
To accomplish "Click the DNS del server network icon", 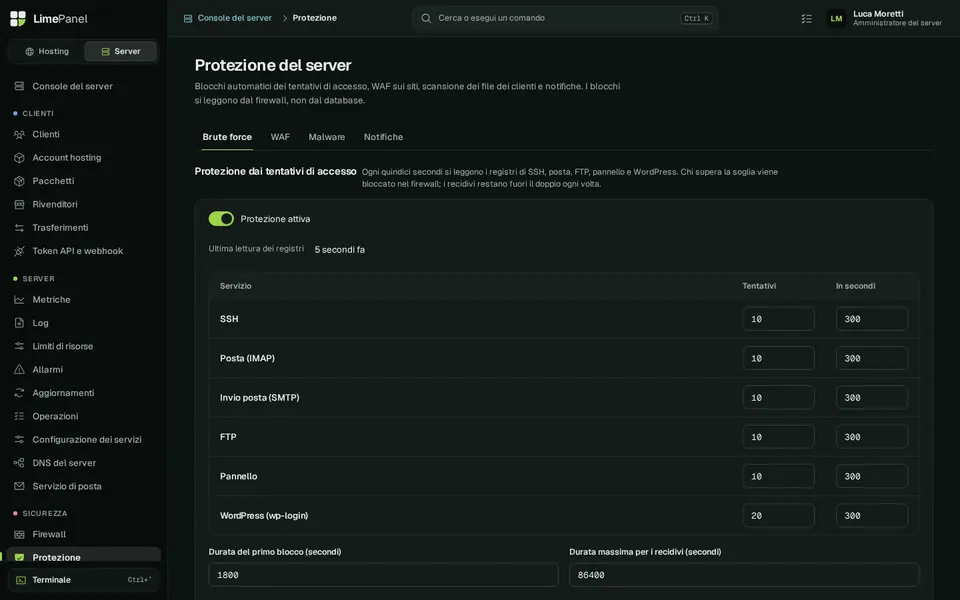I will click(19, 463).
